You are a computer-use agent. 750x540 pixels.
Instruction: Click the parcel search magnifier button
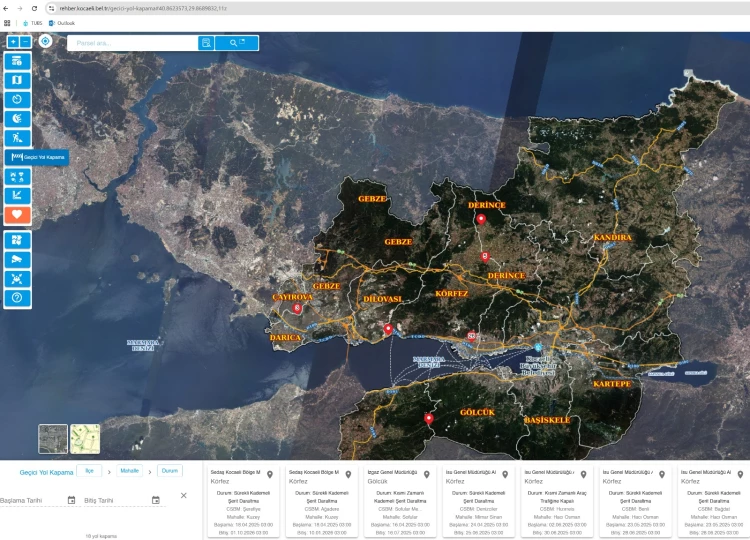pyautogui.click(x=237, y=43)
